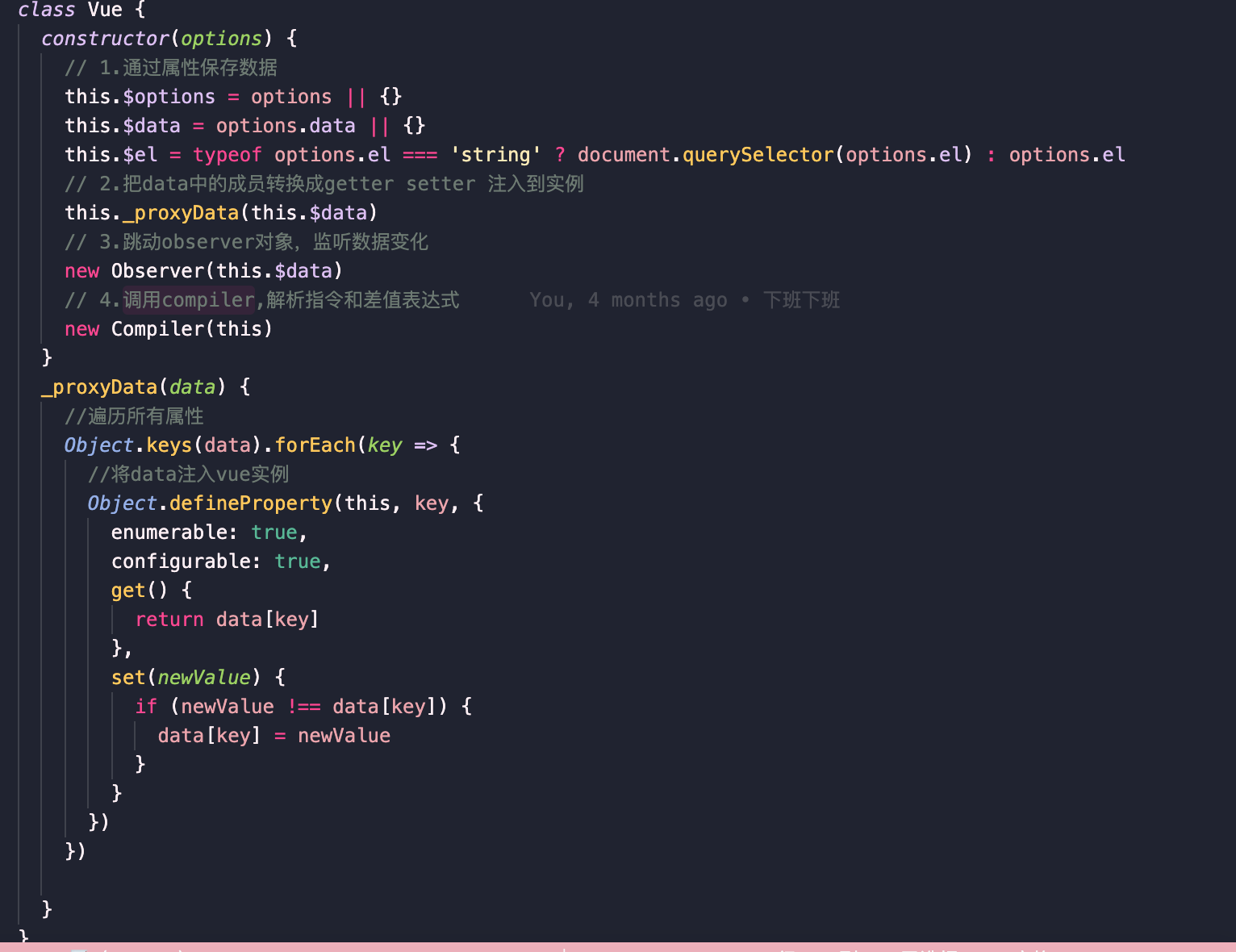Click the 'defineProperty' method
The height and width of the screenshot is (952, 1236).
[x=250, y=503]
